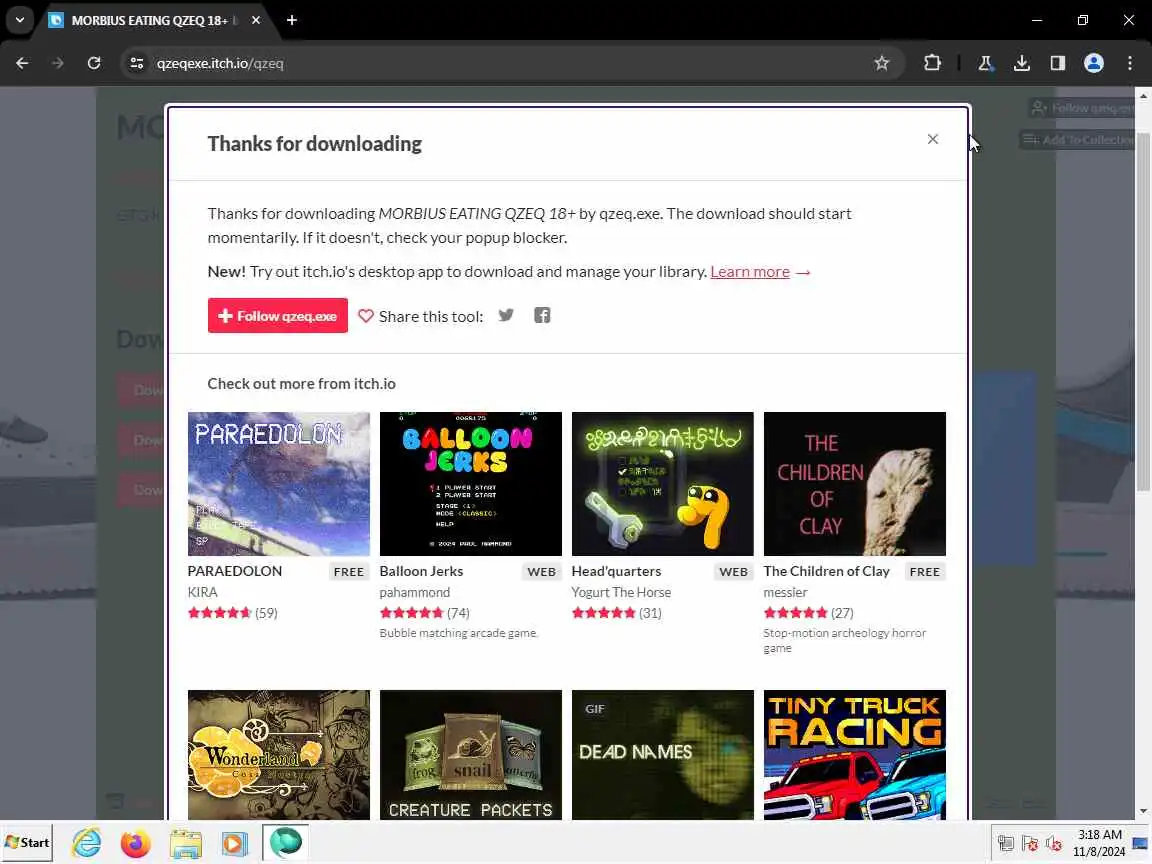Viewport: 1152px width, 864px height.
Task: Open the Learn more link
Action: [x=750, y=271]
